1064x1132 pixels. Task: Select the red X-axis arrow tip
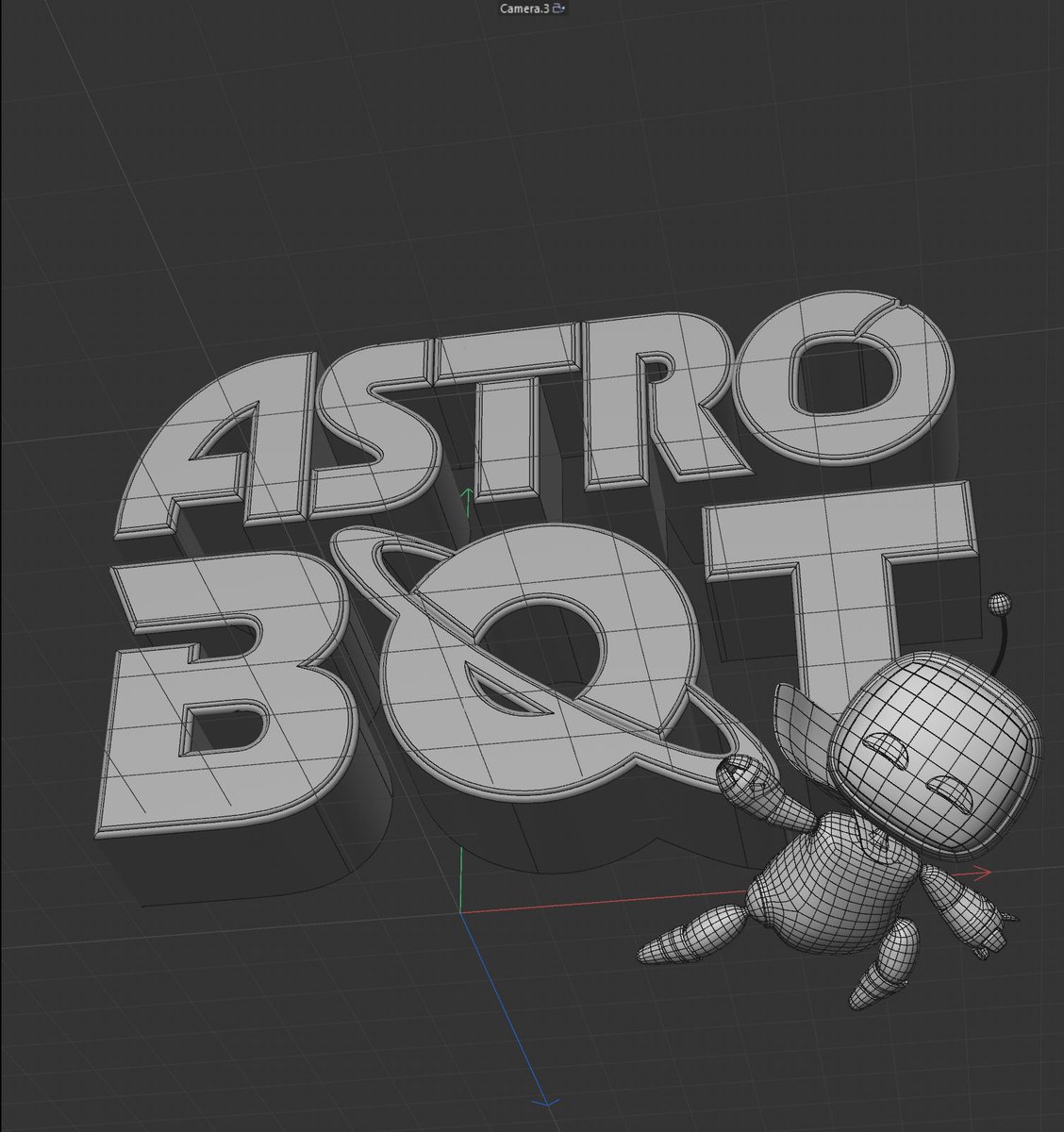click(x=982, y=874)
